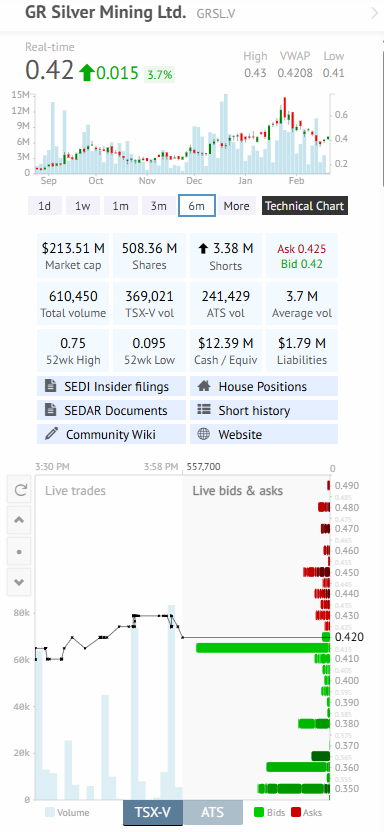This screenshot has width=384, height=832.
Task: Click the High 0.43 value
Action: tap(255, 73)
